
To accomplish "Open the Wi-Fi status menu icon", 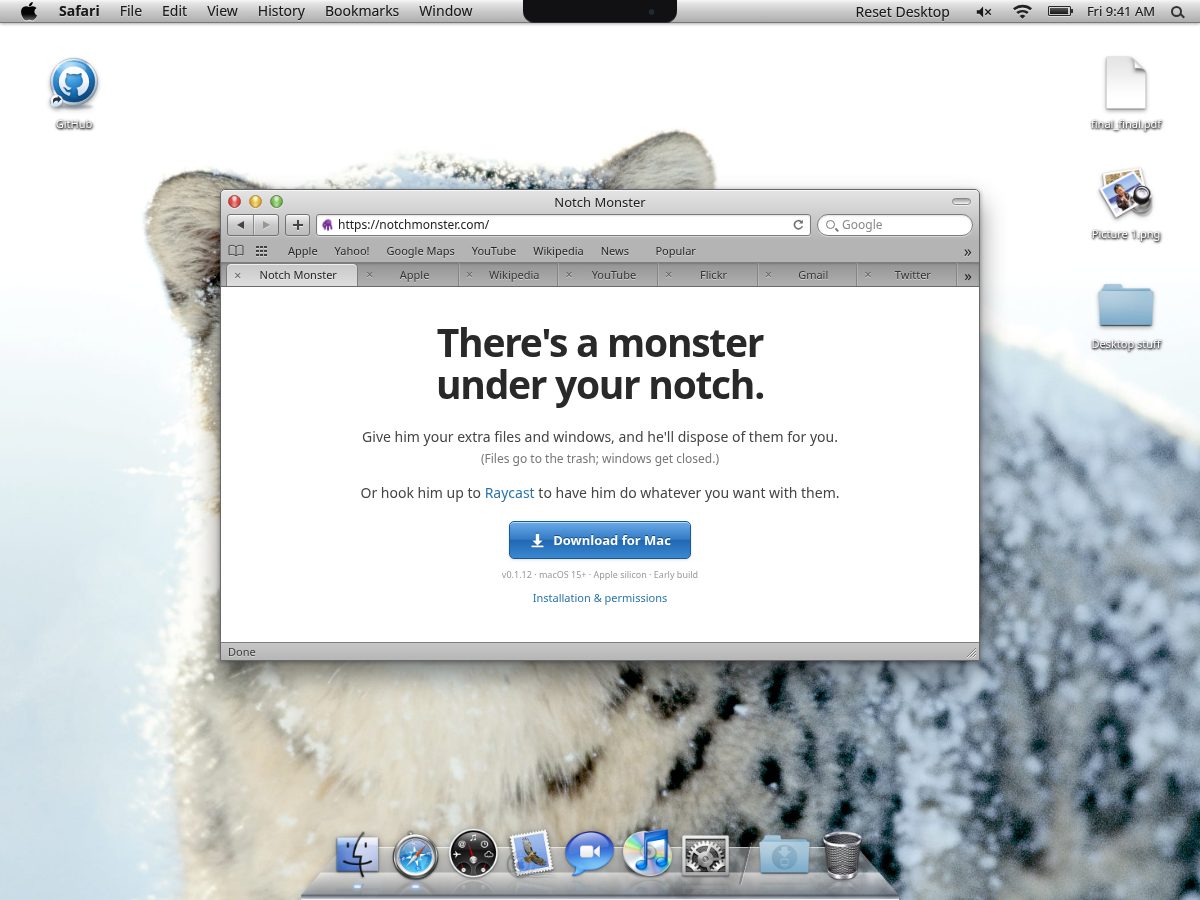I will point(1022,11).
